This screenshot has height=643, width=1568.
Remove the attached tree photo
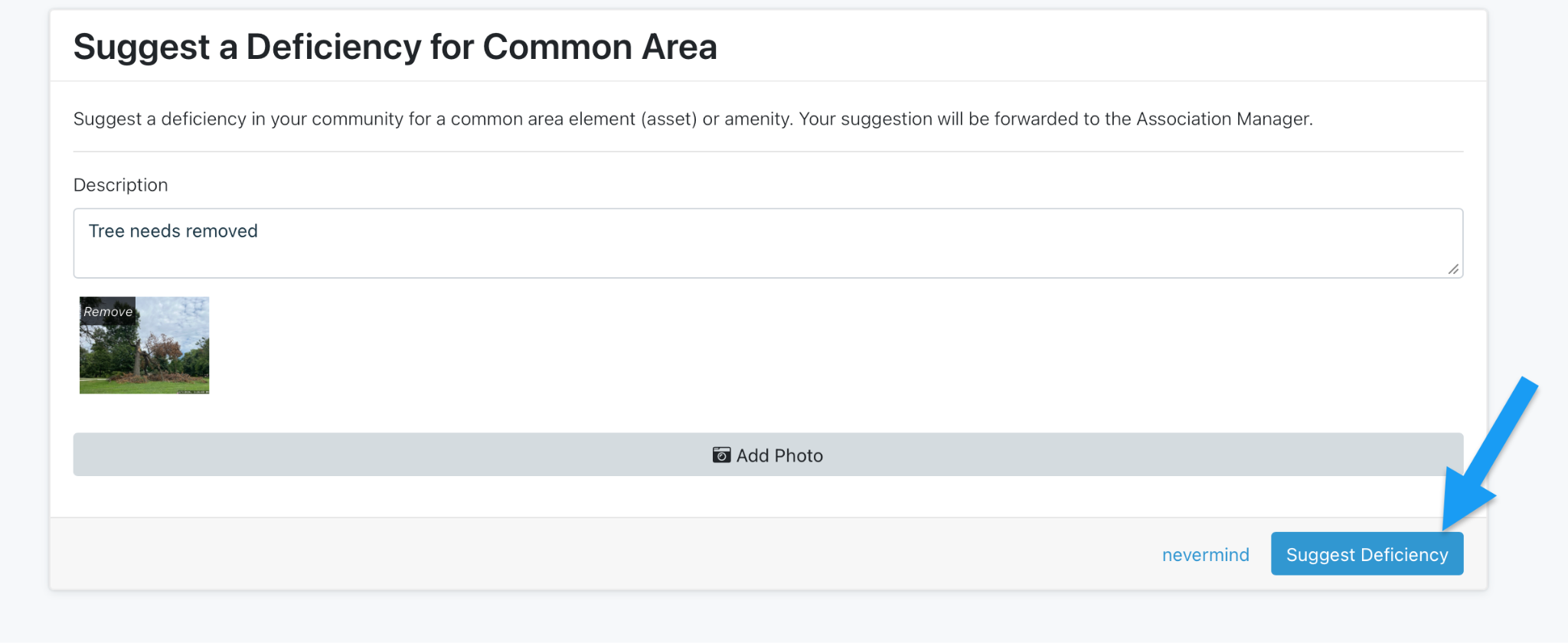108,312
